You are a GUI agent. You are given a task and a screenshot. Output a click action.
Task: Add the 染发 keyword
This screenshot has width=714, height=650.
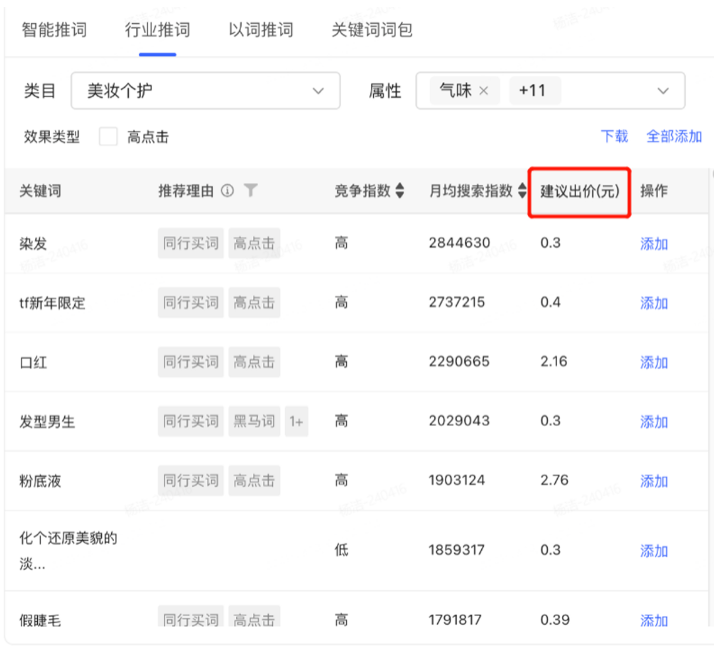pyautogui.click(x=654, y=244)
